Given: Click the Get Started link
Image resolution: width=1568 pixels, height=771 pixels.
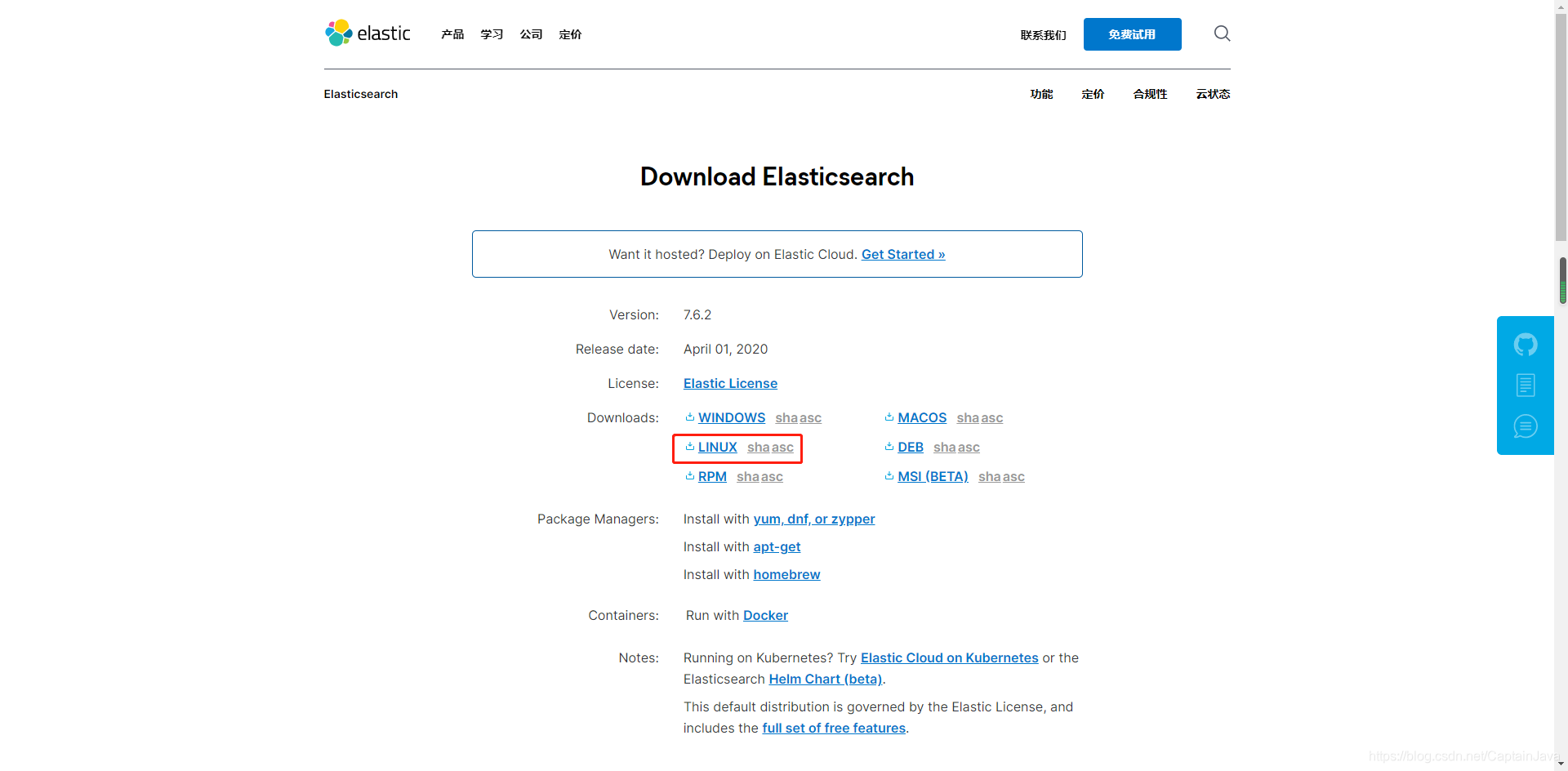Looking at the screenshot, I should pyautogui.click(x=903, y=254).
